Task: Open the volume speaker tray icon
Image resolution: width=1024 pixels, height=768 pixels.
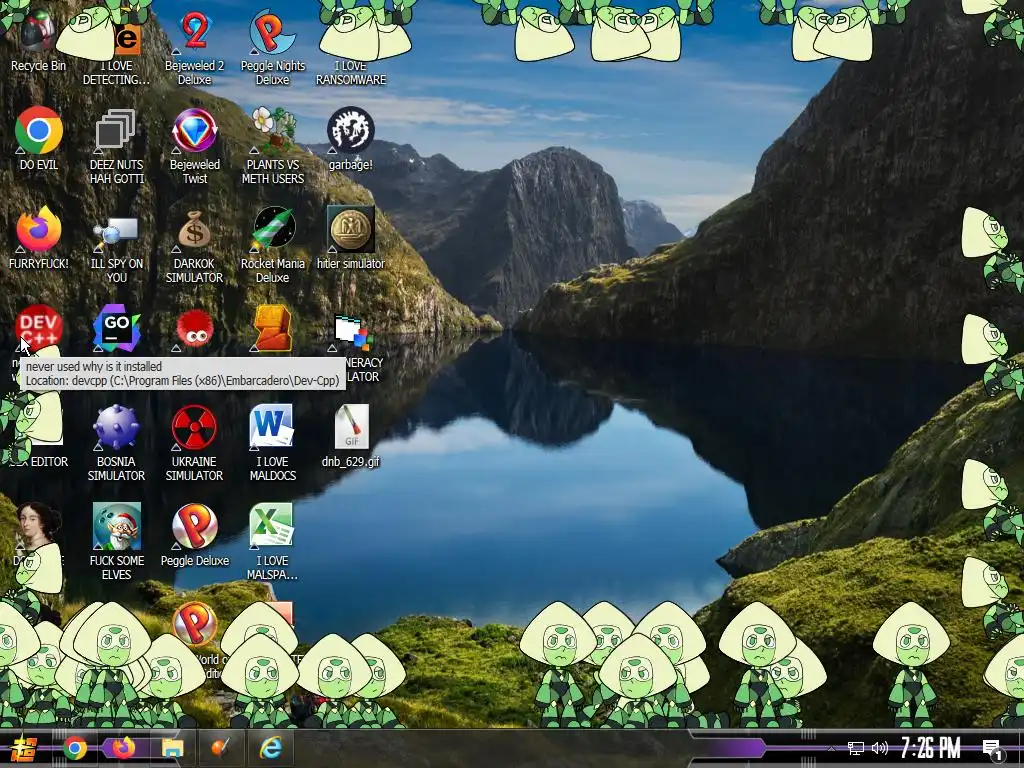Action: [880, 748]
